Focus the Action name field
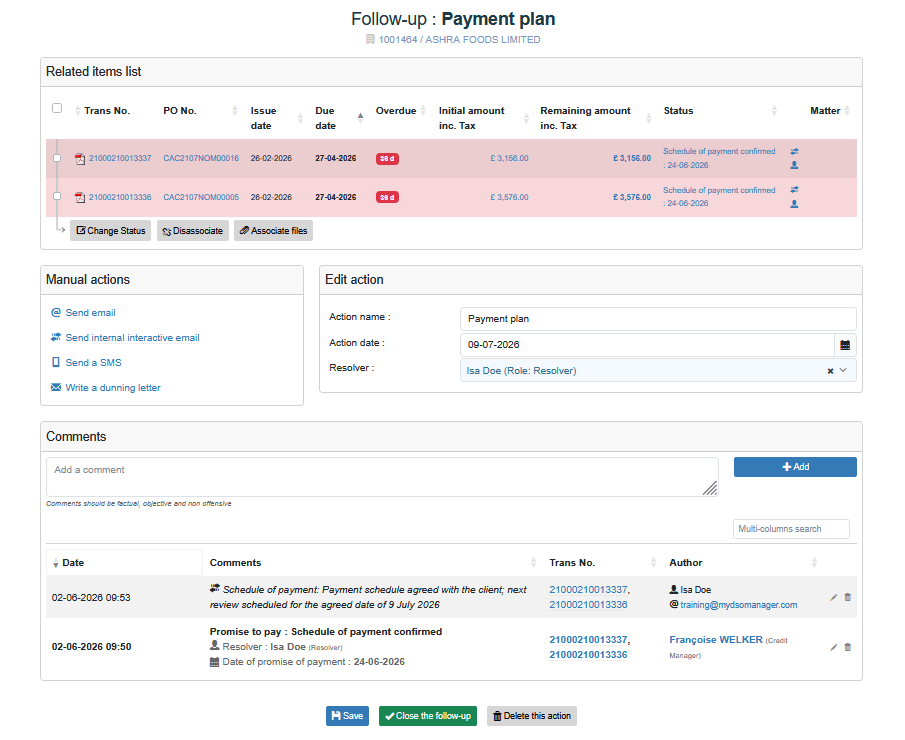This screenshot has width=905, height=740. click(658, 319)
